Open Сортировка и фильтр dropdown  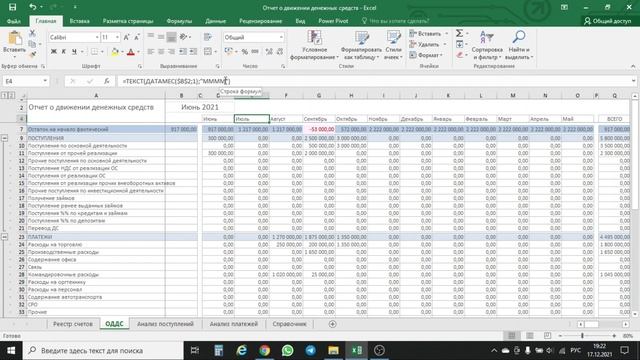pyautogui.click(x=487, y=45)
